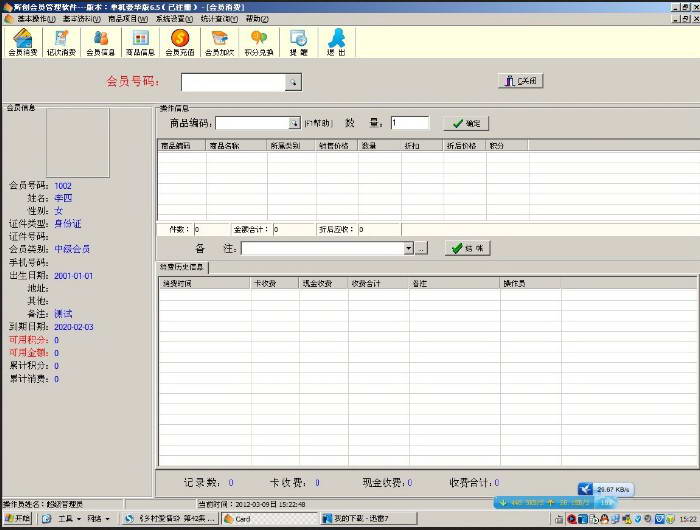This screenshot has width=700, height=530.
Task: Click the search icon beside 会员号码 field
Action: click(293, 83)
